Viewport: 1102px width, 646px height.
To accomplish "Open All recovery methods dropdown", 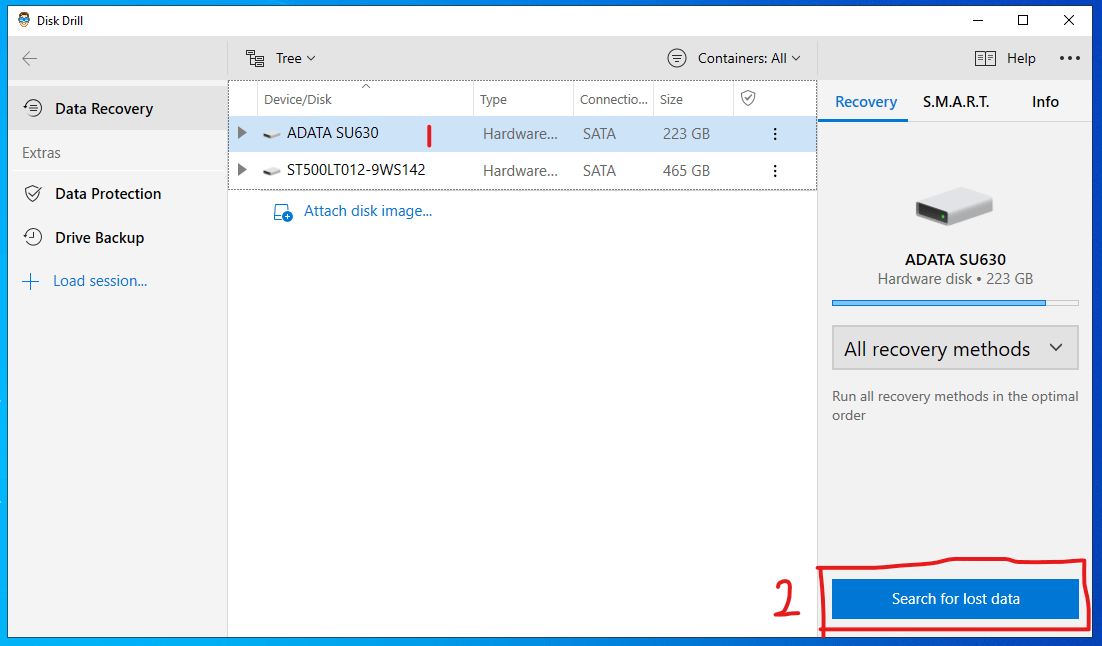I will [x=955, y=348].
